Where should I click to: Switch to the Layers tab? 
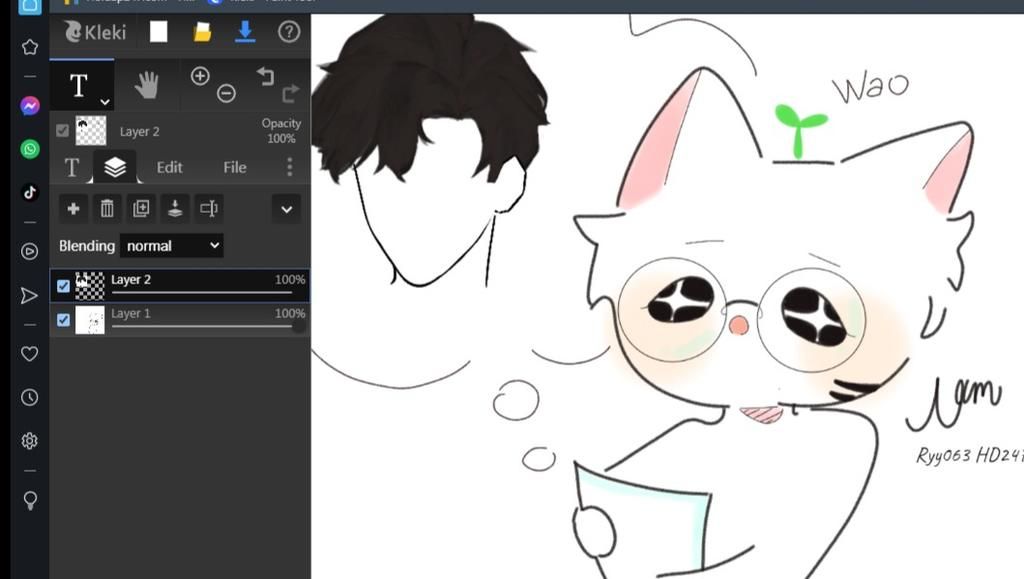115,167
